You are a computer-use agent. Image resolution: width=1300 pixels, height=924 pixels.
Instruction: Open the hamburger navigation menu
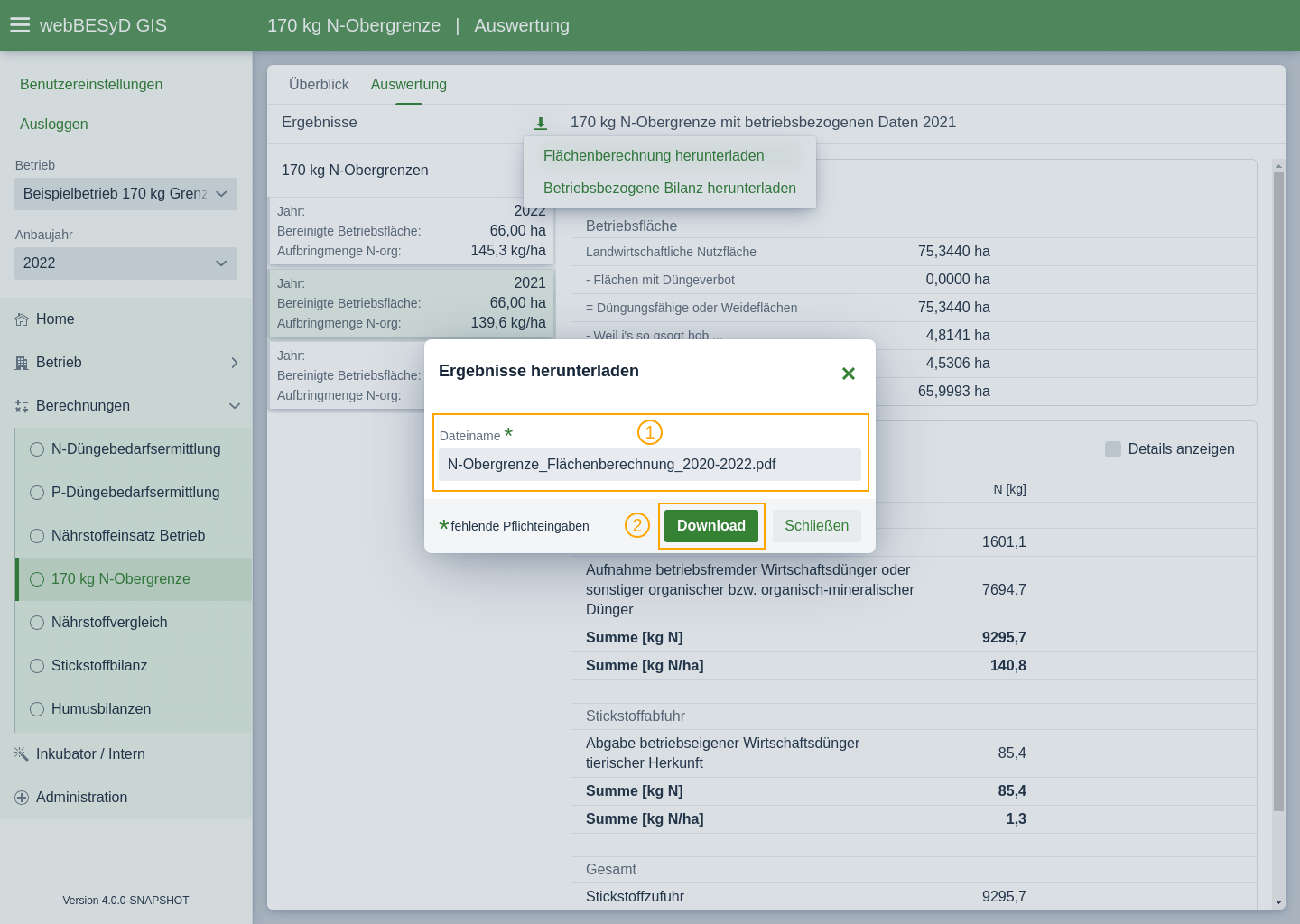click(20, 25)
